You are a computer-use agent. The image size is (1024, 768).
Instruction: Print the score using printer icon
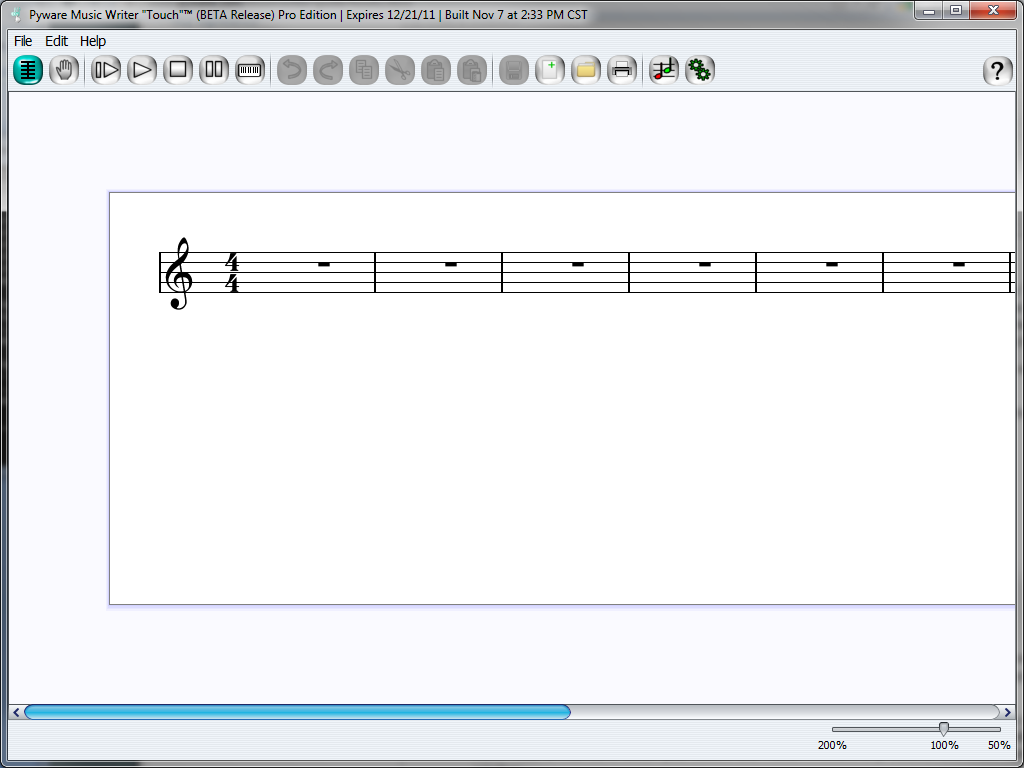point(622,70)
